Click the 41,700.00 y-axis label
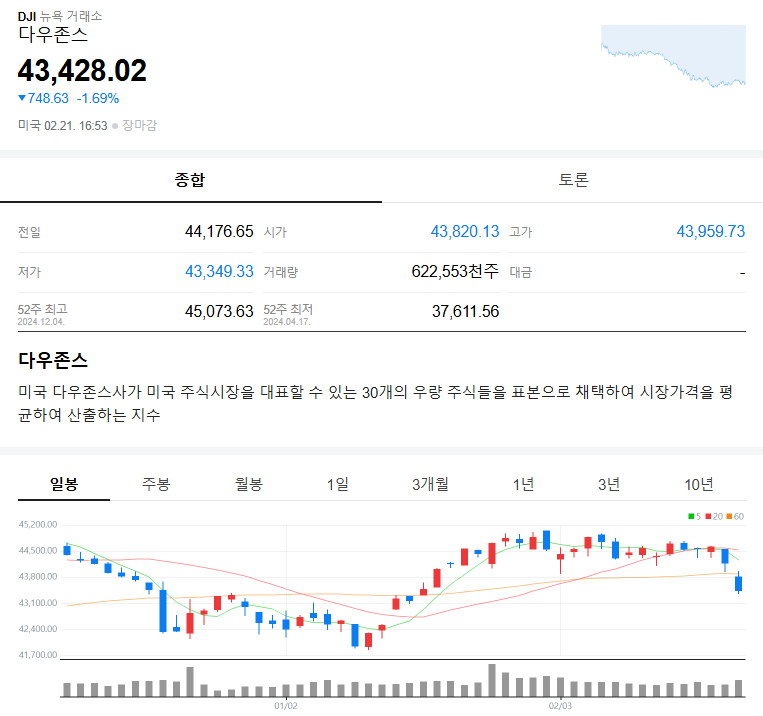 (38, 655)
